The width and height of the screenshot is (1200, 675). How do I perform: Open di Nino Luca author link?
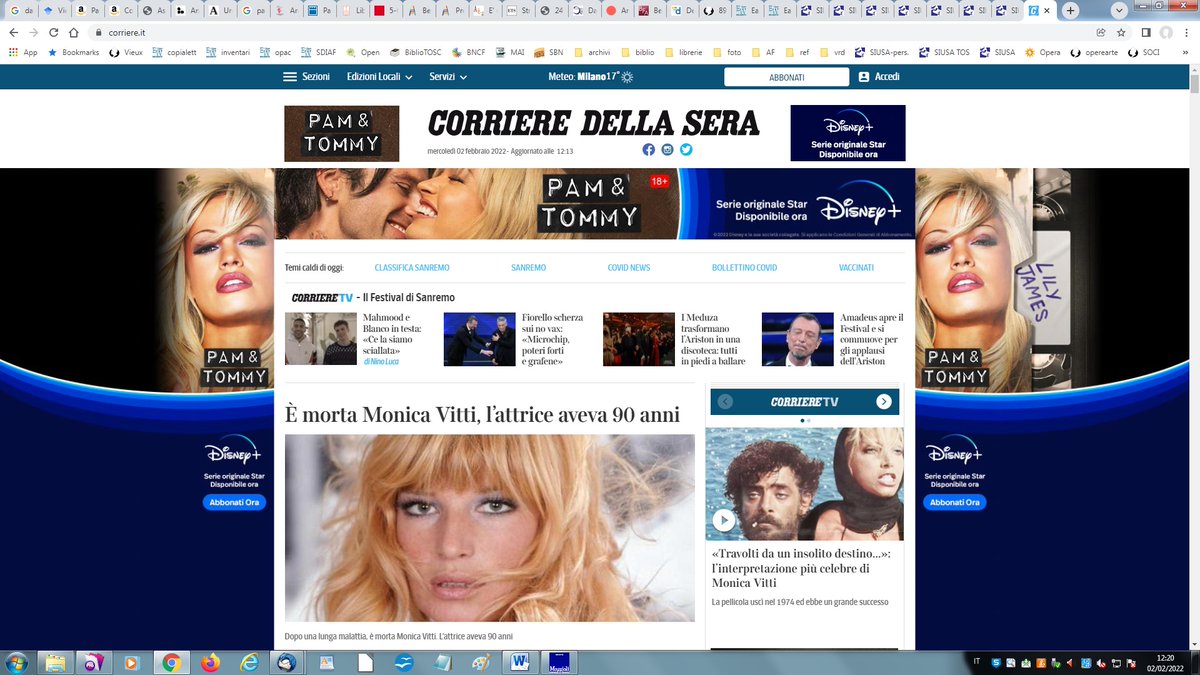pos(382,360)
